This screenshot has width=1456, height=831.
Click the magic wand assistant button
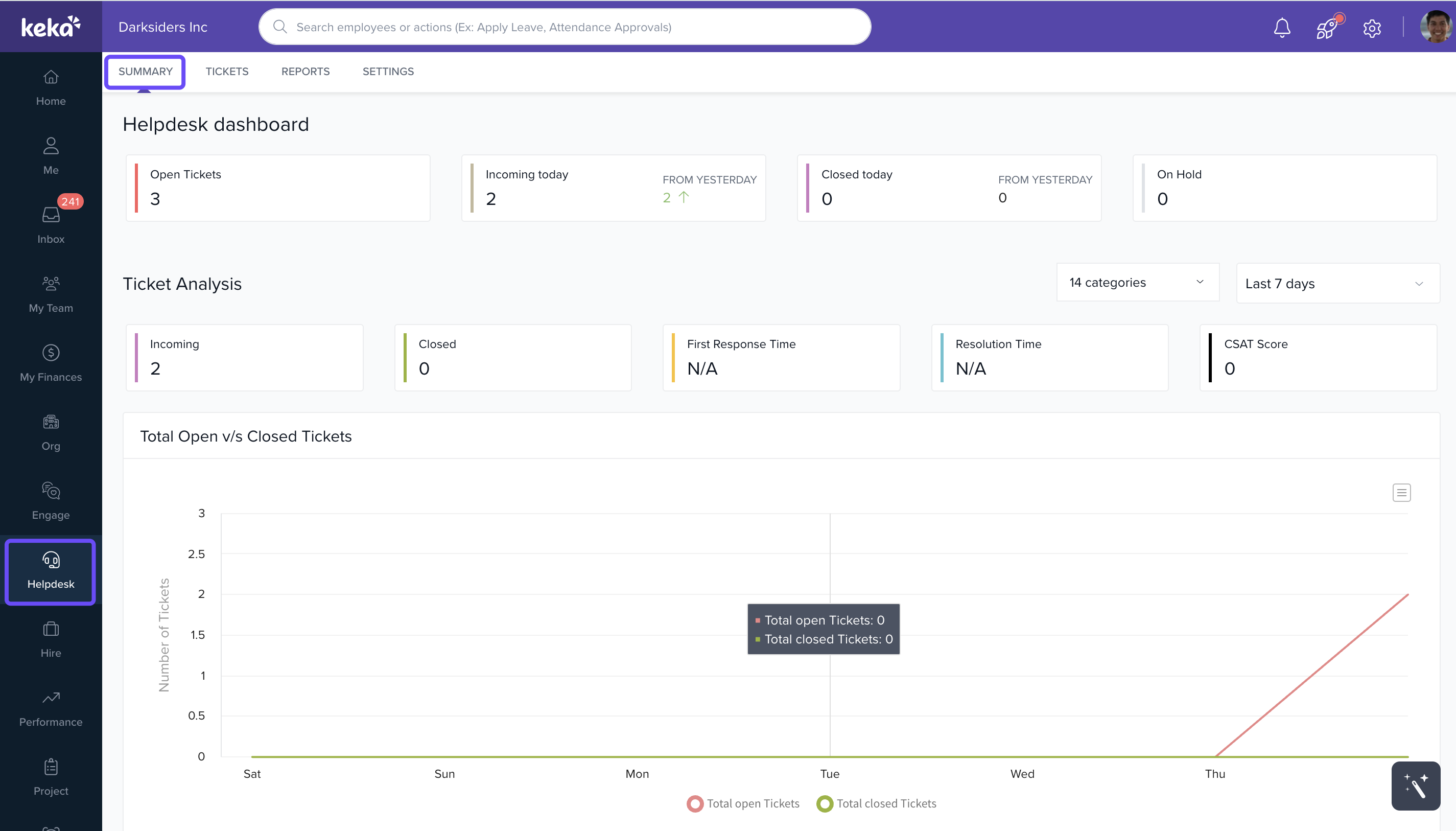coord(1415,786)
